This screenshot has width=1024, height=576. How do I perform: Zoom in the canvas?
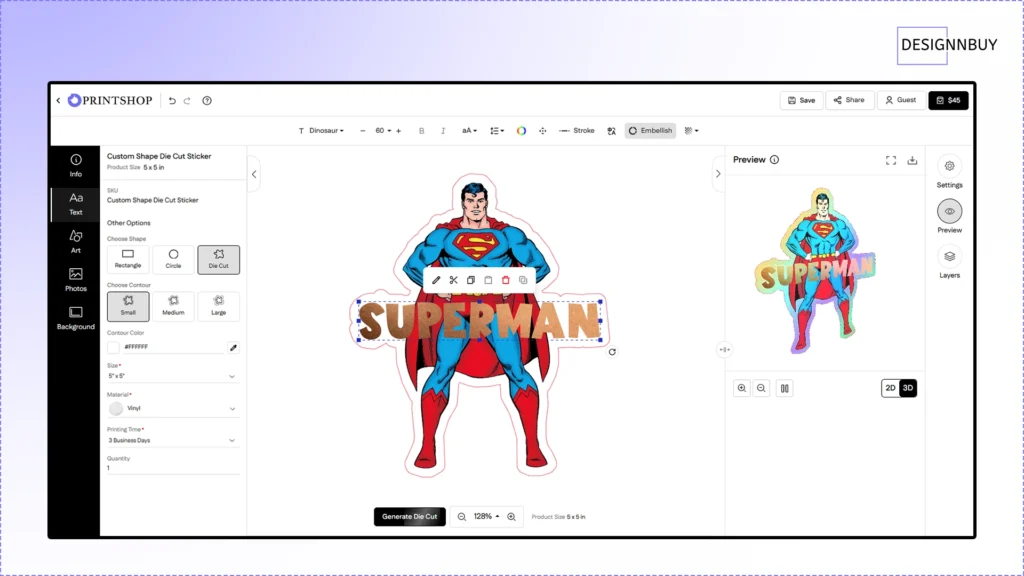click(x=511, y=517)
